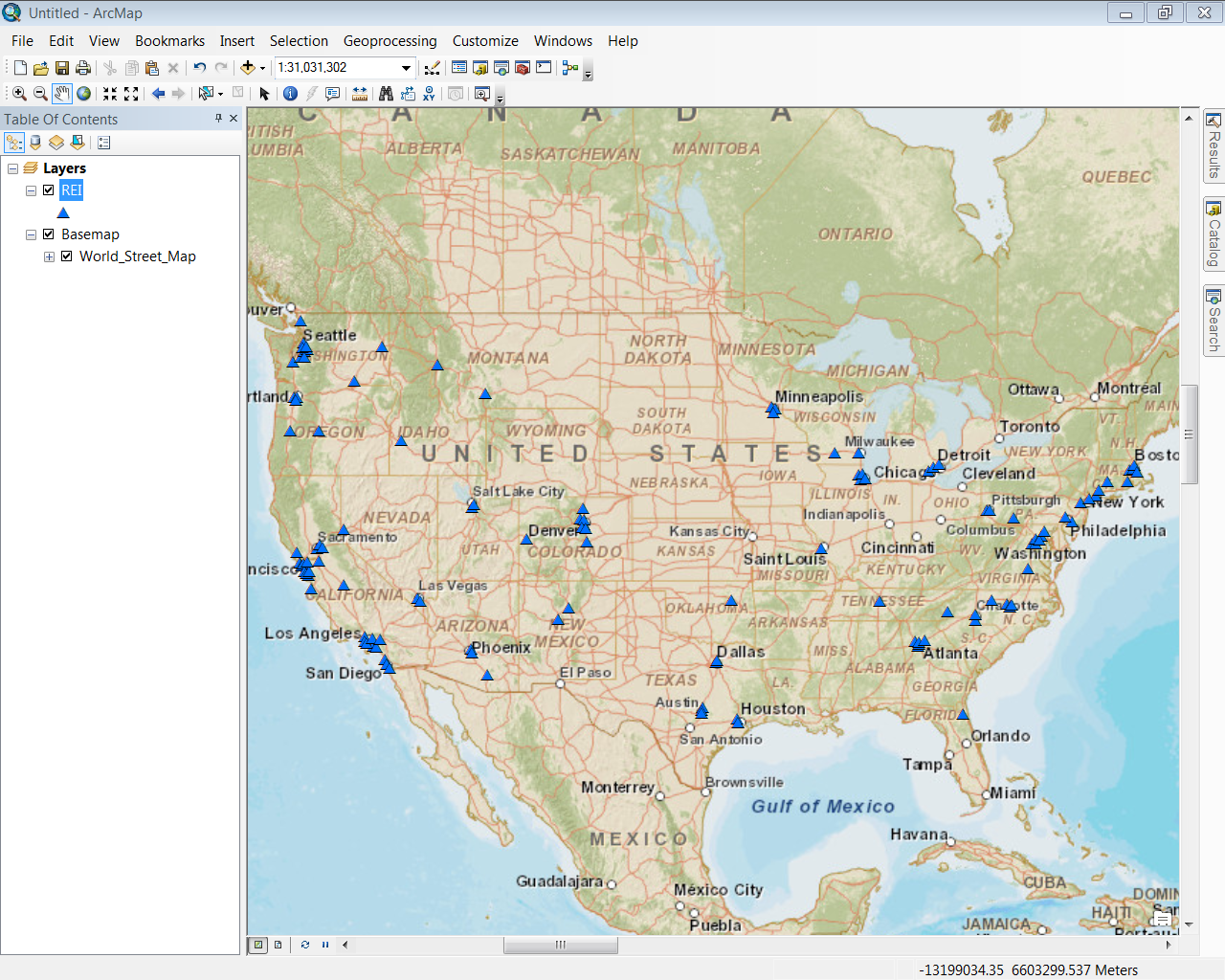Viewport: 1225px width, 980px height.
Task: Select the Identify tool
Action: click(290, 94)
